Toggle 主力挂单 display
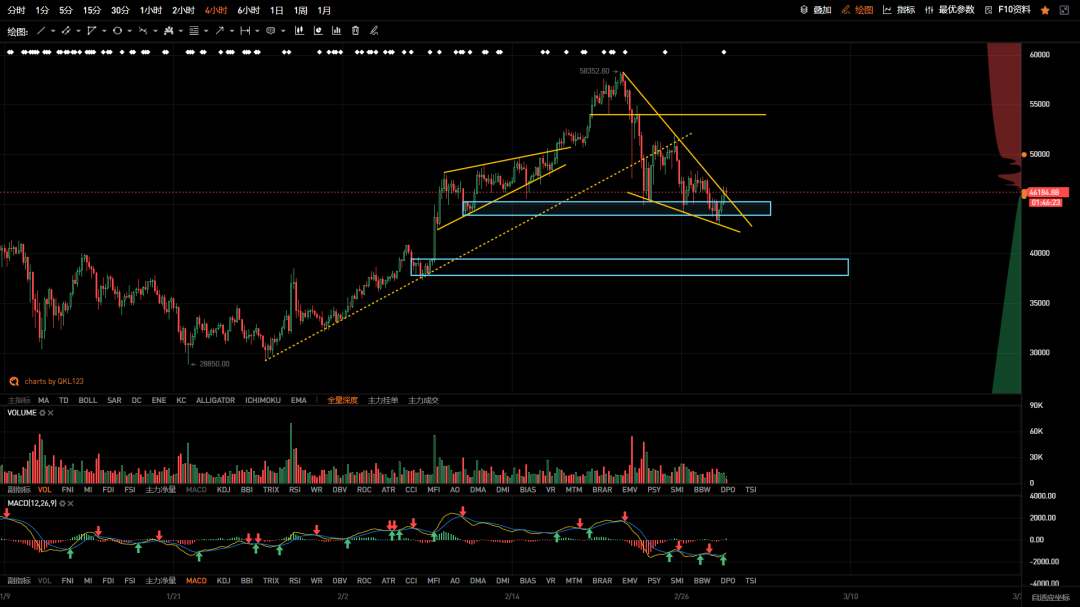Screen dimensions: 1080x607 383,400
